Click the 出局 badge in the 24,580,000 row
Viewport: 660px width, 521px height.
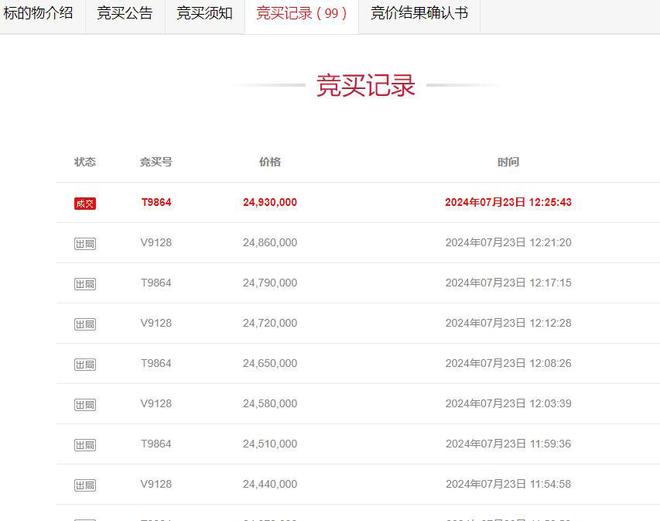click(x=85, y=405)
